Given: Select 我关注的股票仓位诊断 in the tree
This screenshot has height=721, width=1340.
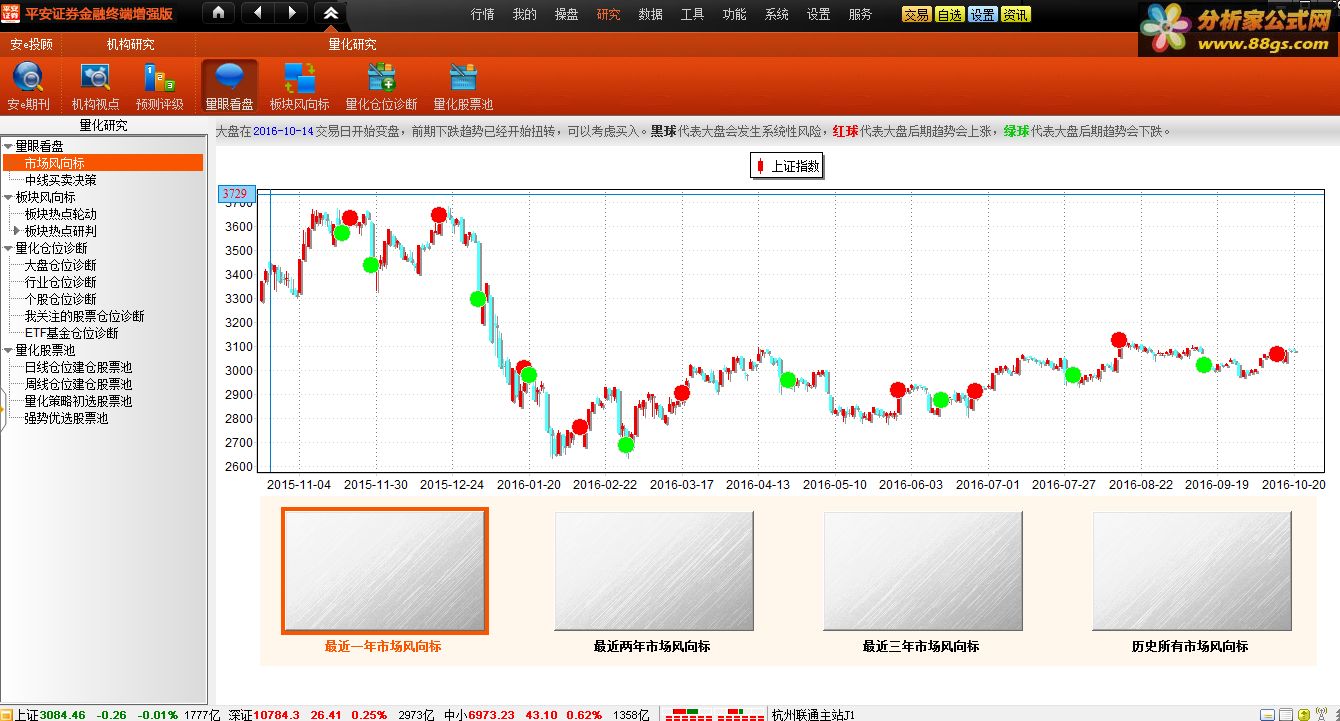Looking at the screenshot, I should tap(85, 316).
